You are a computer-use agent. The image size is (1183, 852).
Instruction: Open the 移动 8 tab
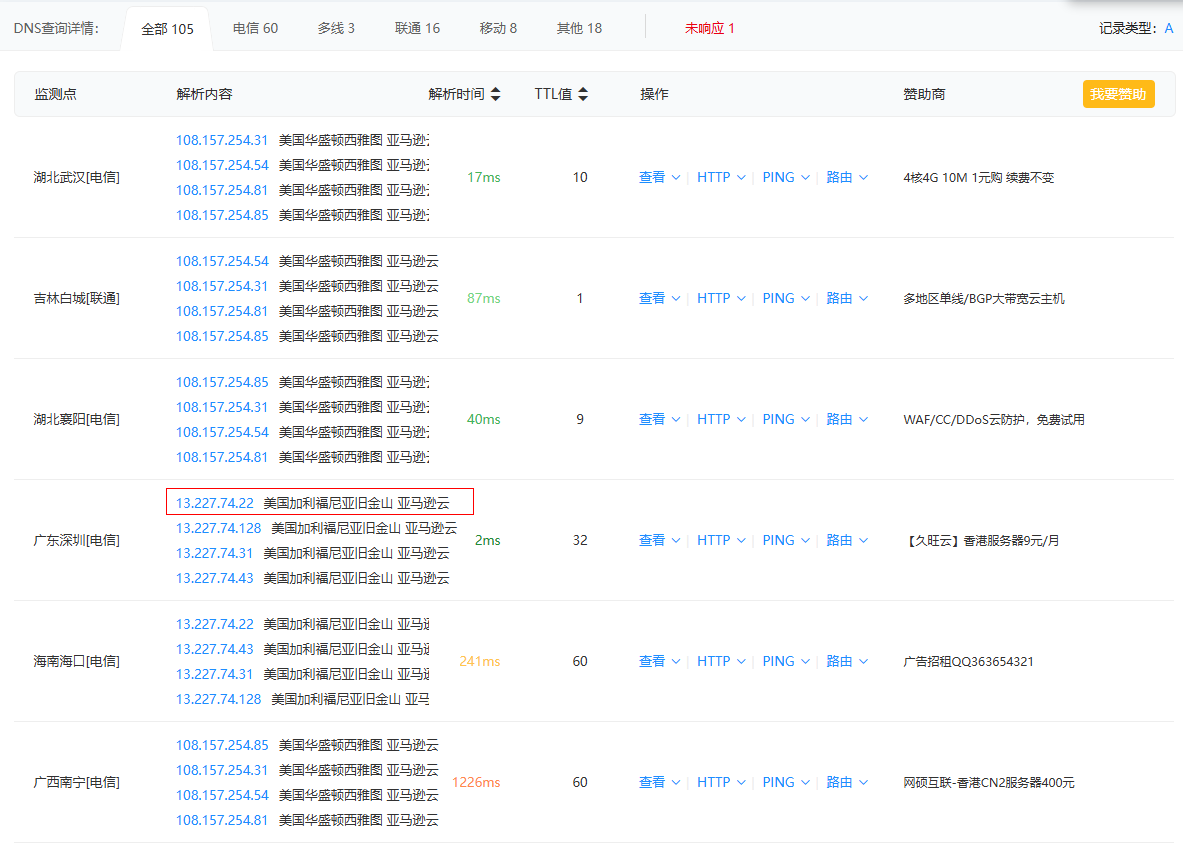[498, 28]
